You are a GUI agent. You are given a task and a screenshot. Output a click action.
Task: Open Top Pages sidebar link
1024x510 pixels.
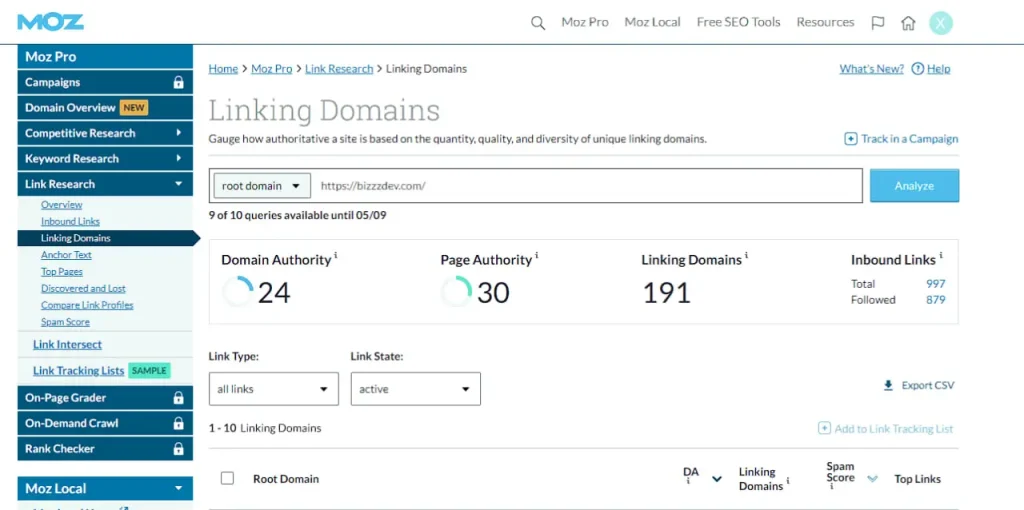click(x=61, y=272)
